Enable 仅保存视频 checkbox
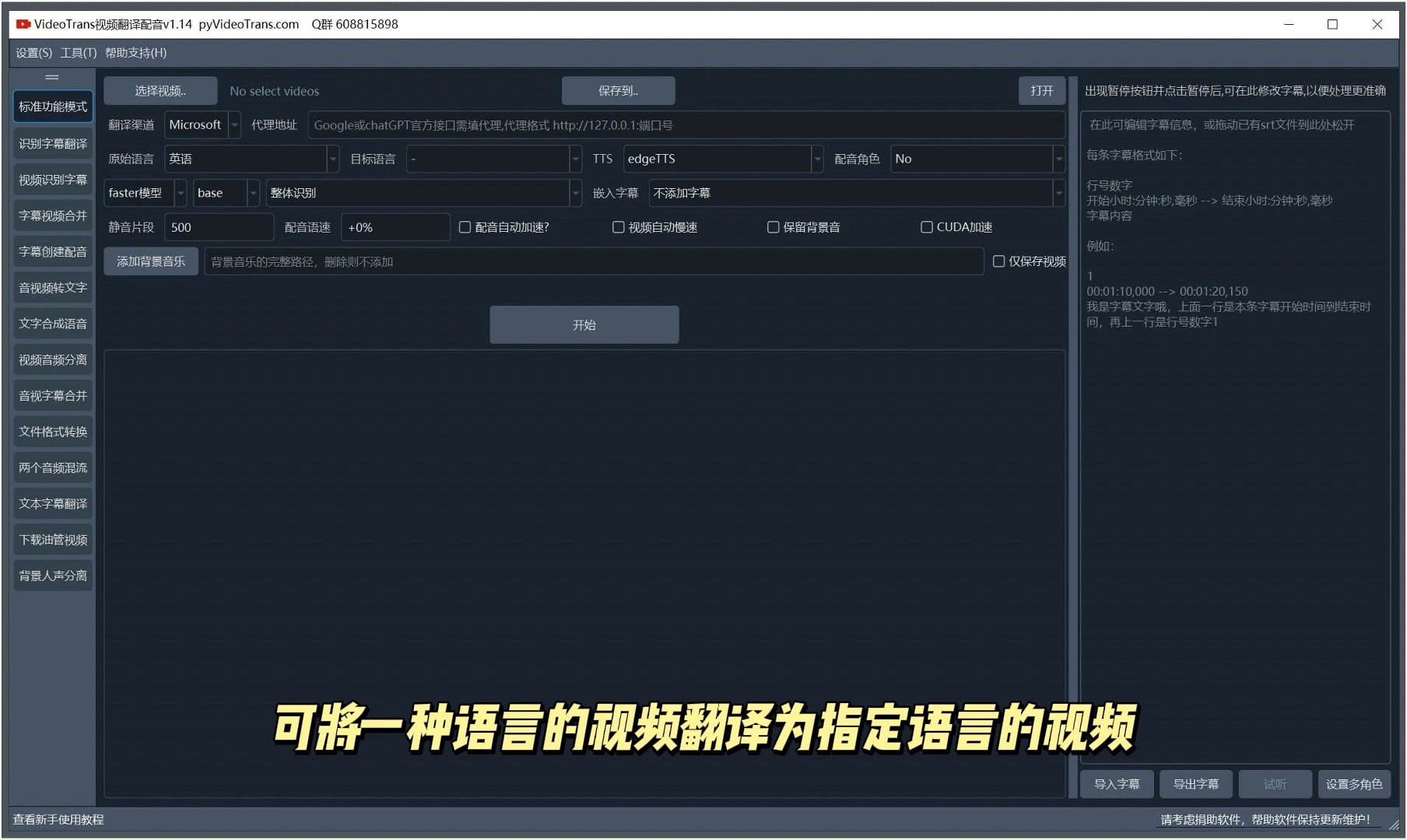 pyautogui.click(x=998, y=261)
